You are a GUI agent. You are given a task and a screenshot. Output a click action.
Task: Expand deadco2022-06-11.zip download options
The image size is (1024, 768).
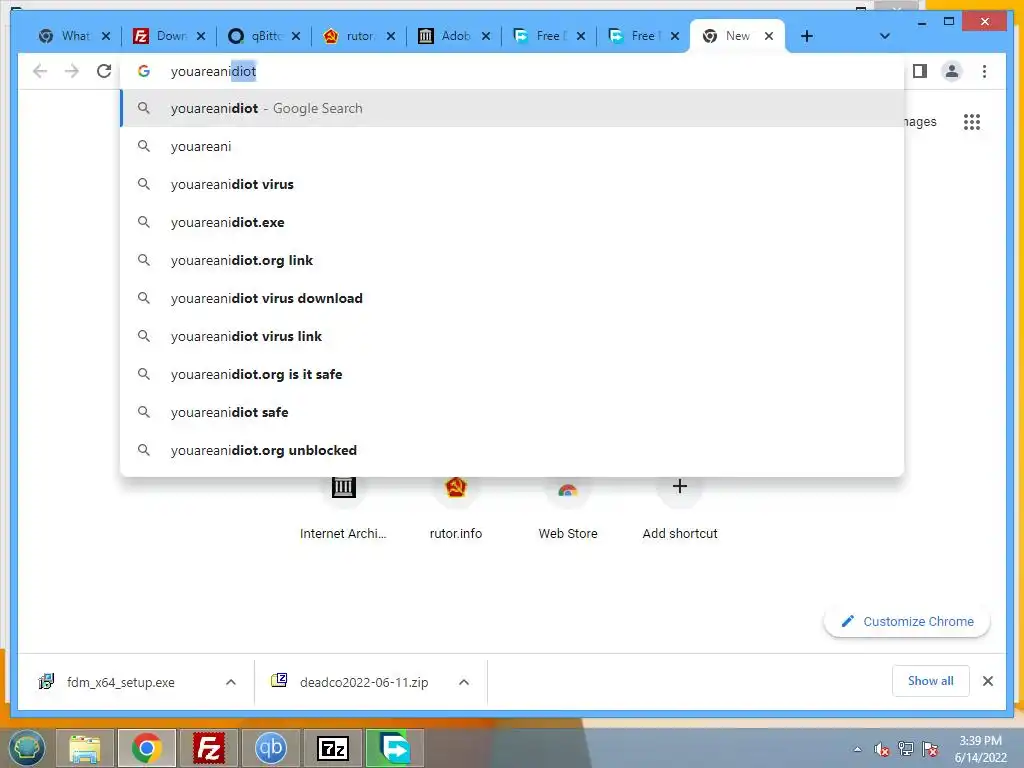[x=464, y=682]
